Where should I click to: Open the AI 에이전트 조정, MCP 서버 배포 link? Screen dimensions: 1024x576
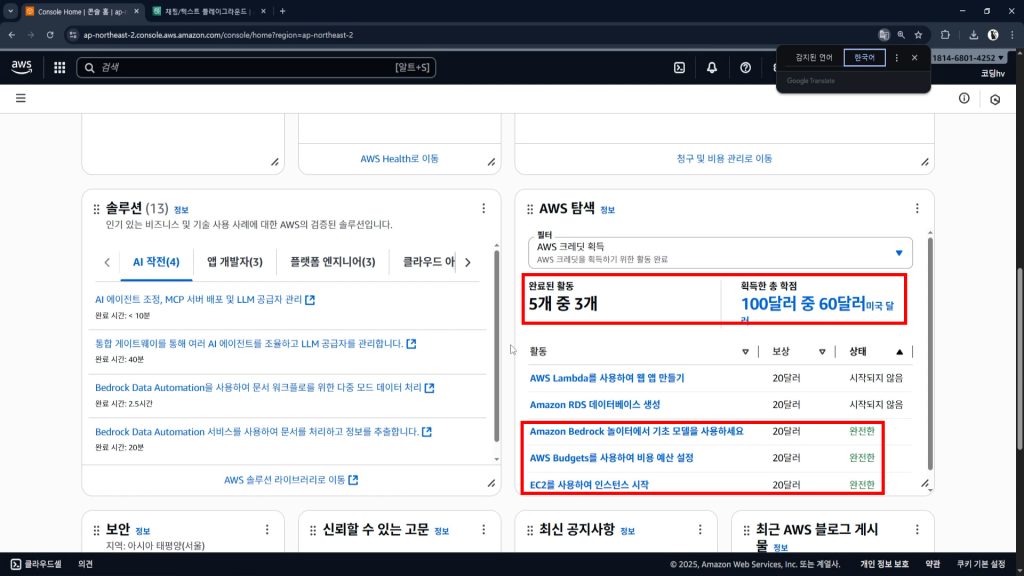coord(204,300)
